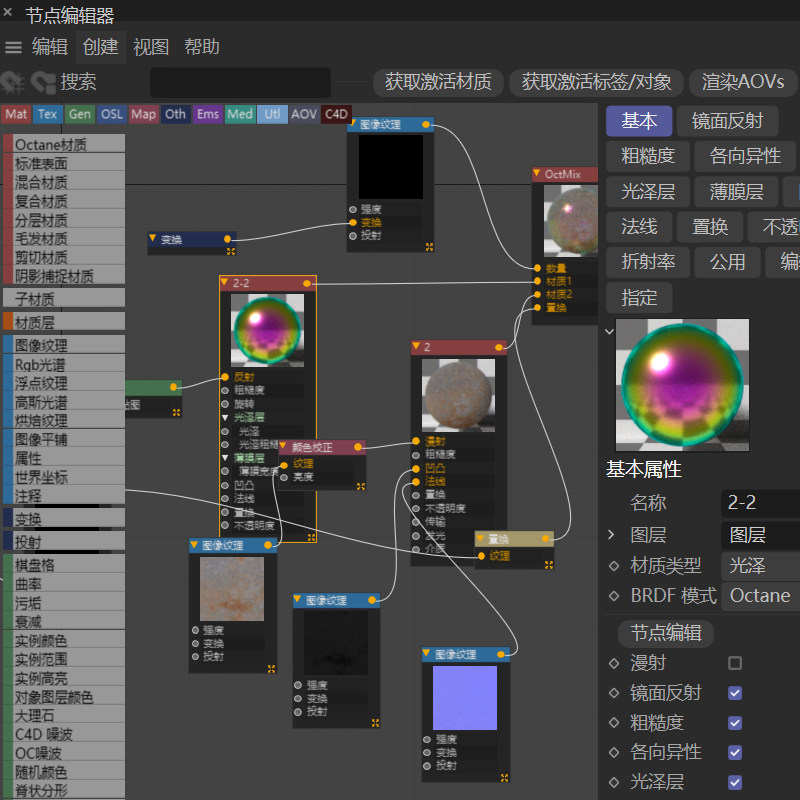
Task: Click the OSL category filter icon
Action: coord(111,114)
